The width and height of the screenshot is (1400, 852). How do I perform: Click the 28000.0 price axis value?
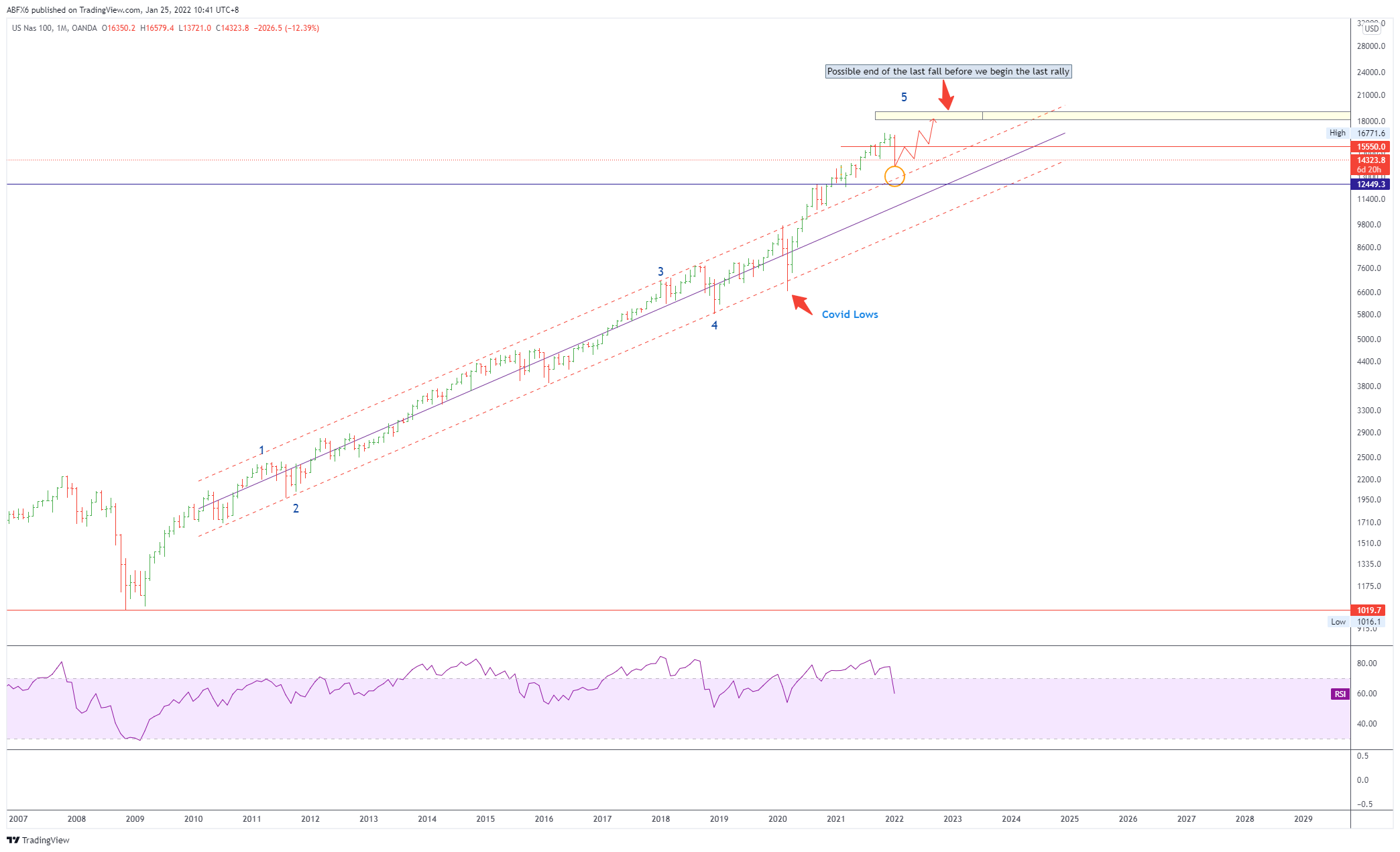[1370, 46]
